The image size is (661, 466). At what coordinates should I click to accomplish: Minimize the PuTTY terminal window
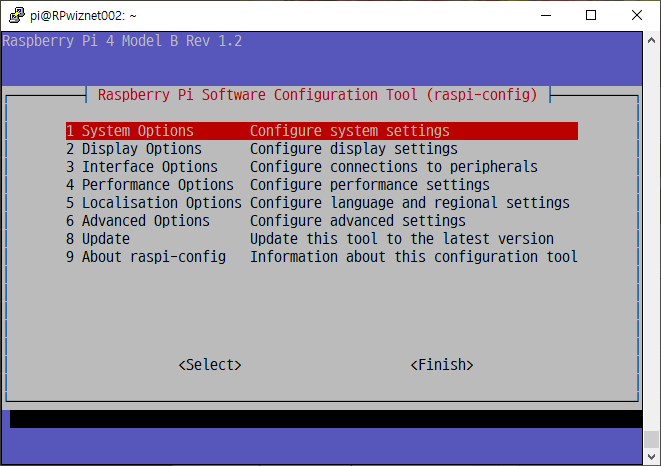546,16
